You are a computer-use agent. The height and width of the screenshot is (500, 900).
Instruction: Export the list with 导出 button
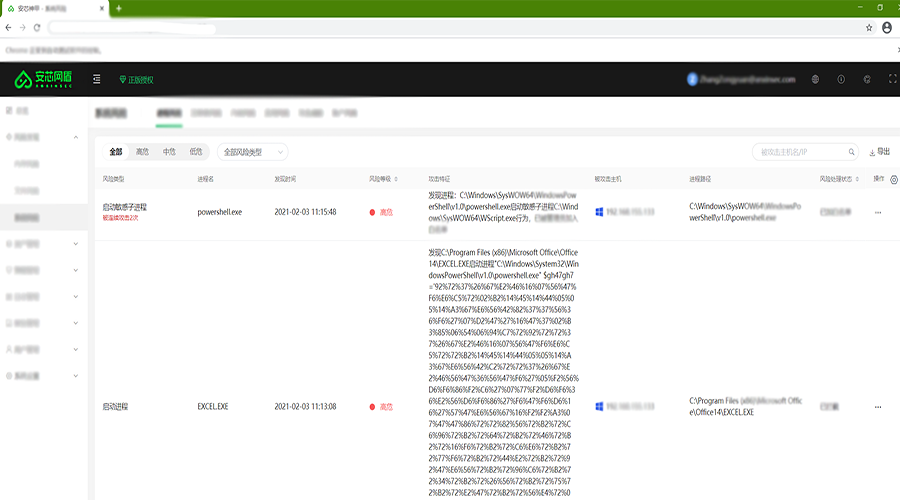point(879,152)
